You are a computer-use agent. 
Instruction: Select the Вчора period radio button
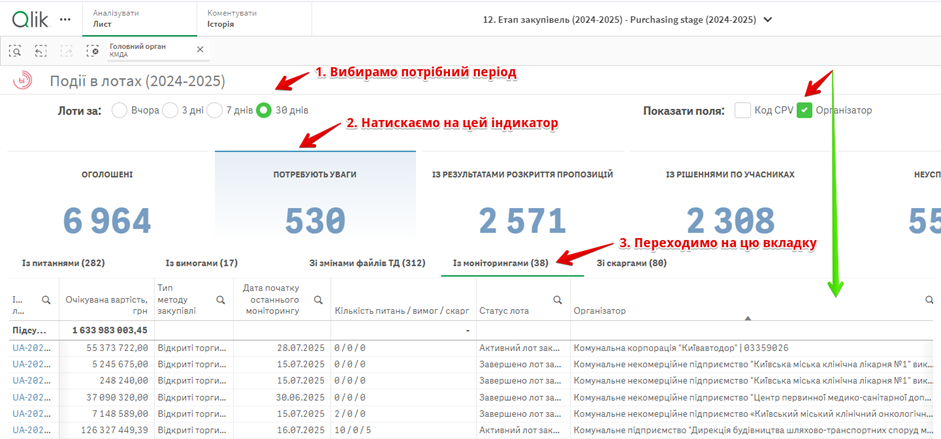119,110
